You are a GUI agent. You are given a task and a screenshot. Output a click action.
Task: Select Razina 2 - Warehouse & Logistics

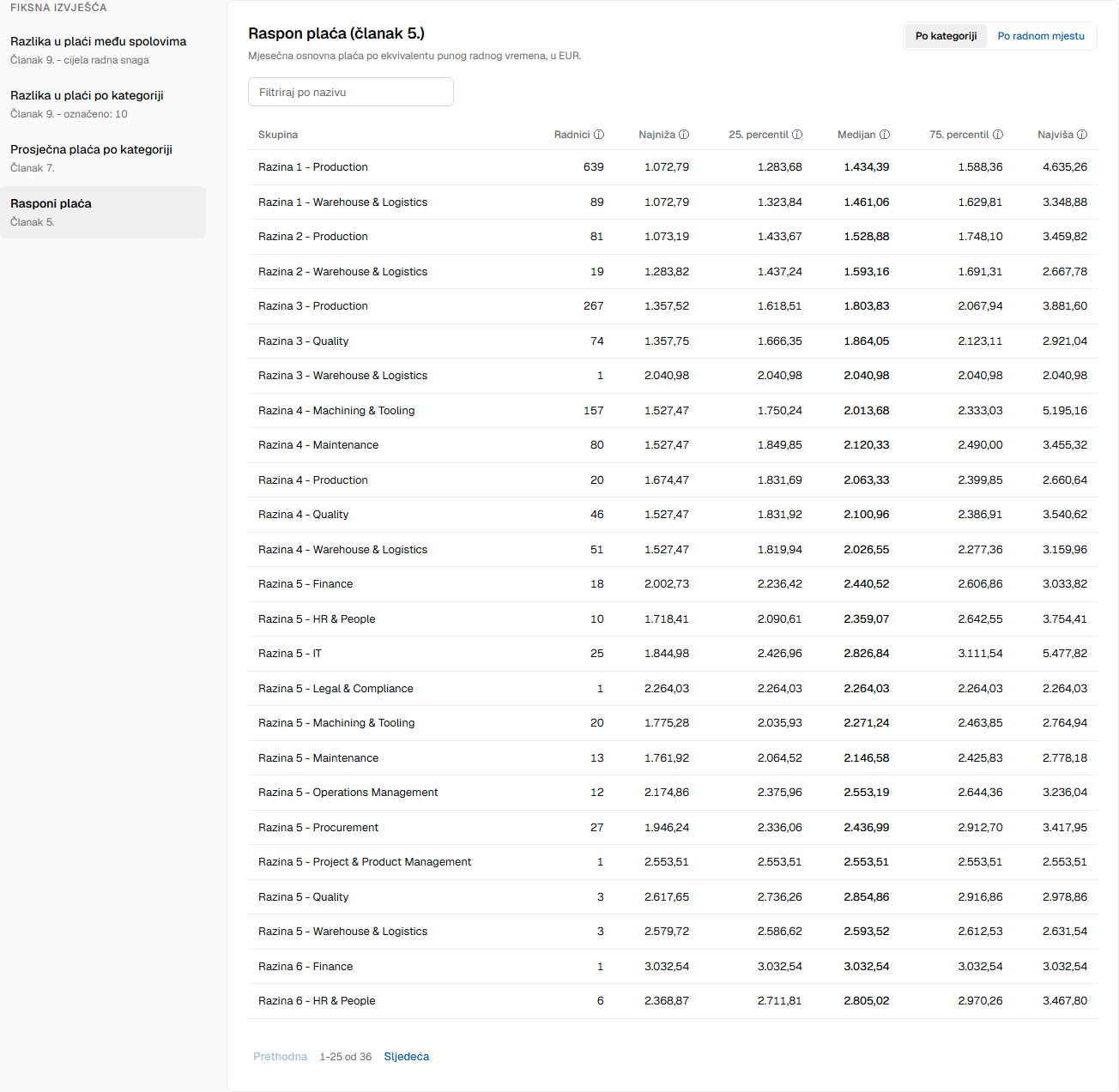(342, 272)
